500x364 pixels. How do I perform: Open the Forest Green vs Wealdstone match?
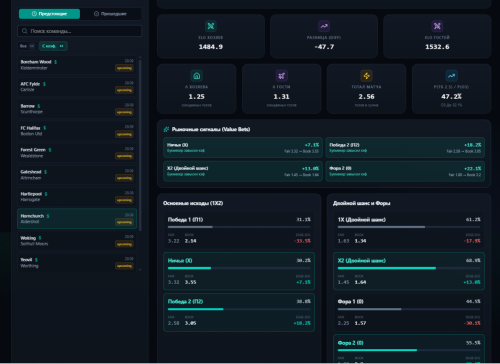pyautogui.click(x=77, y=153)
